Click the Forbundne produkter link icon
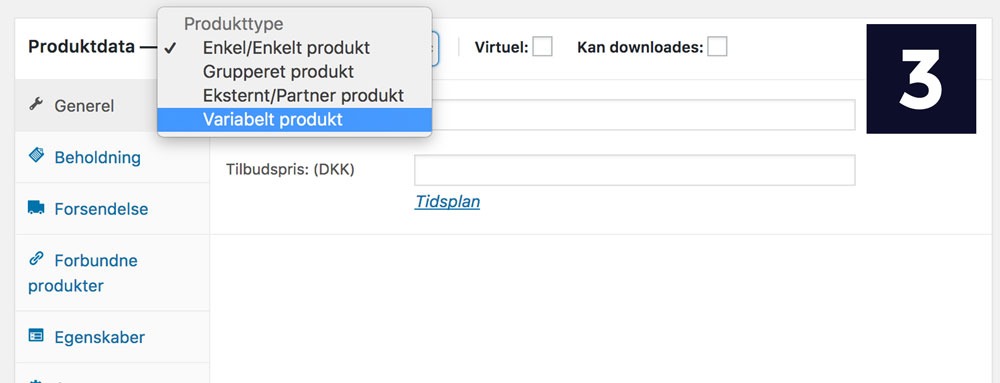This screenshot has width=1000, height=383. [x=36, y=259]
